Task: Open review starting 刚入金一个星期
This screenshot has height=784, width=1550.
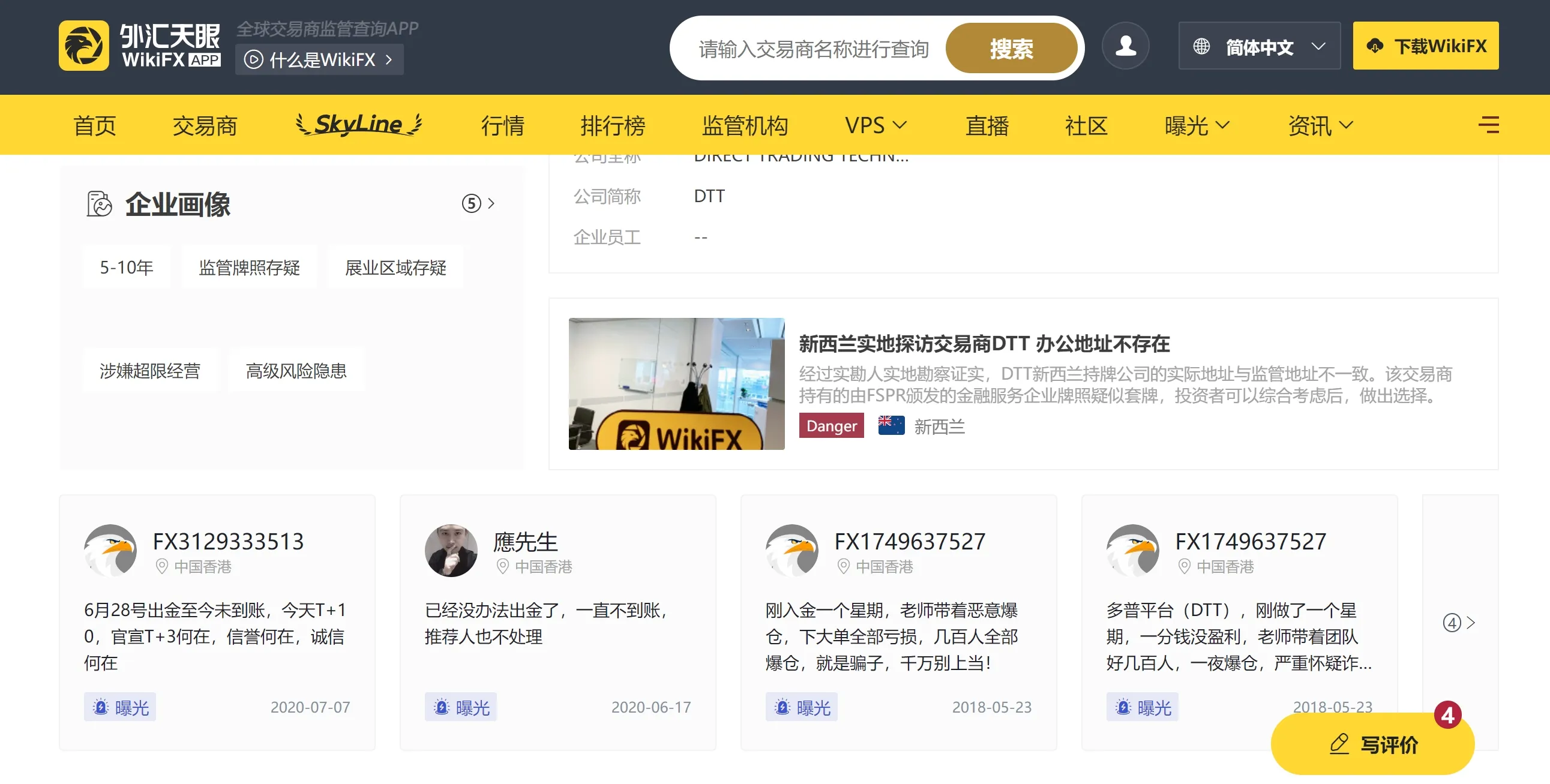Action: [x=891, y=636]
